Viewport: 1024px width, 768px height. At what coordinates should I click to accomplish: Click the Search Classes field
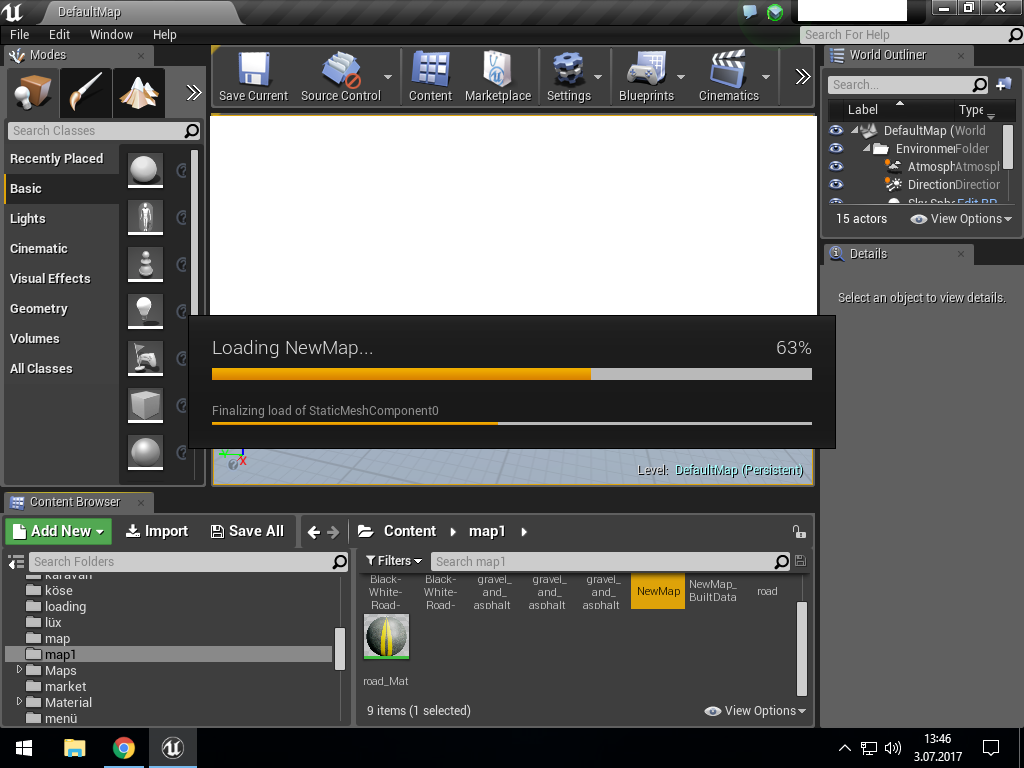[104, 131]
